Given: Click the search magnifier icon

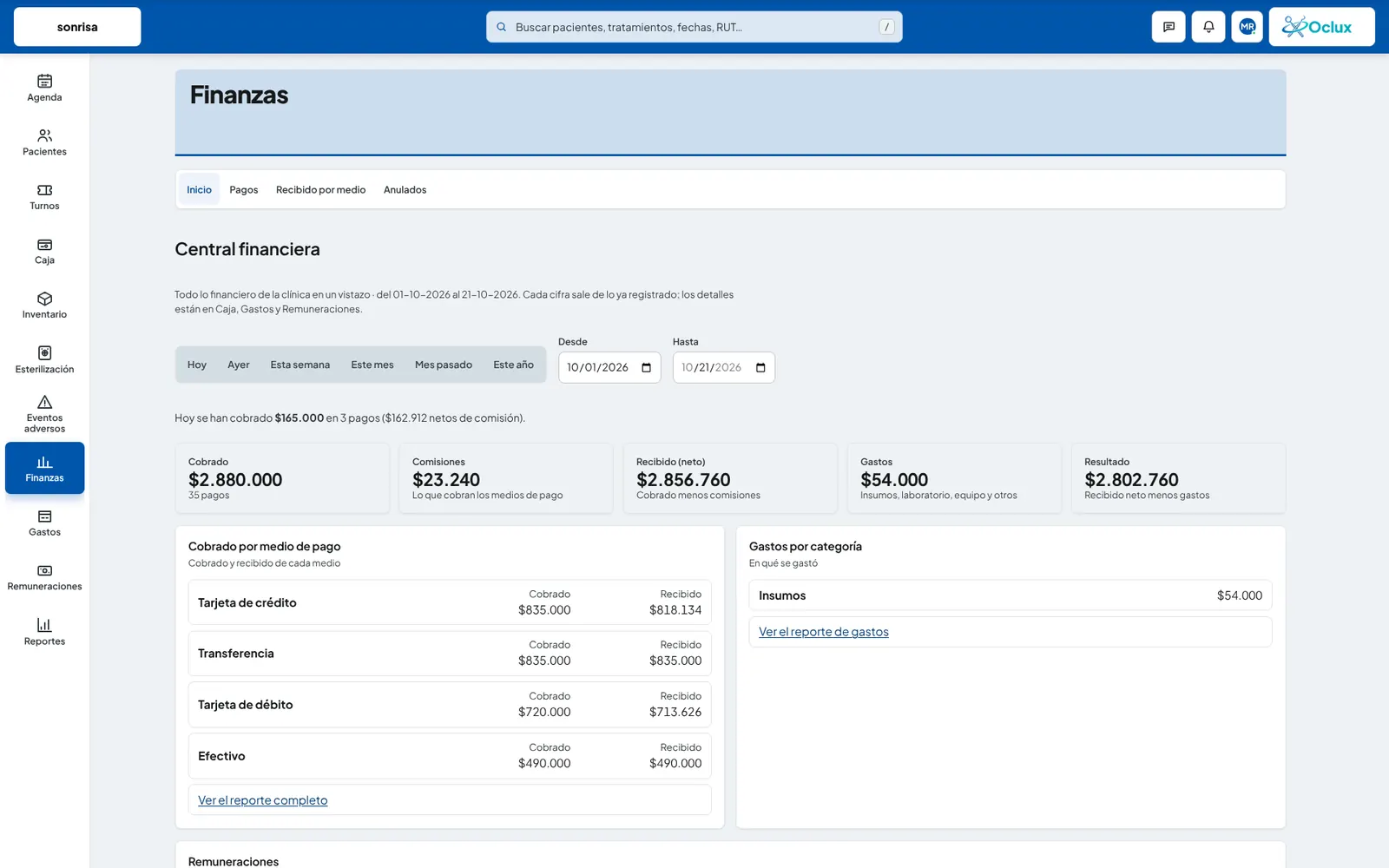Looking at the screenshot, I should click(501, 27).
